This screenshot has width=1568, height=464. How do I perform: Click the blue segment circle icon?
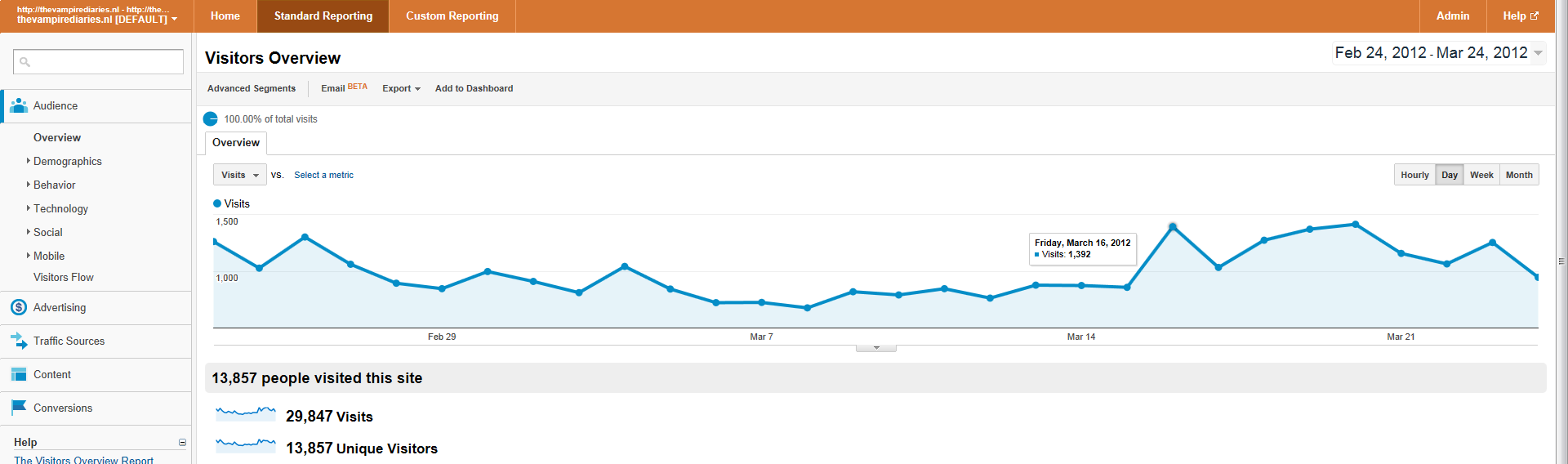pos(211,119)
